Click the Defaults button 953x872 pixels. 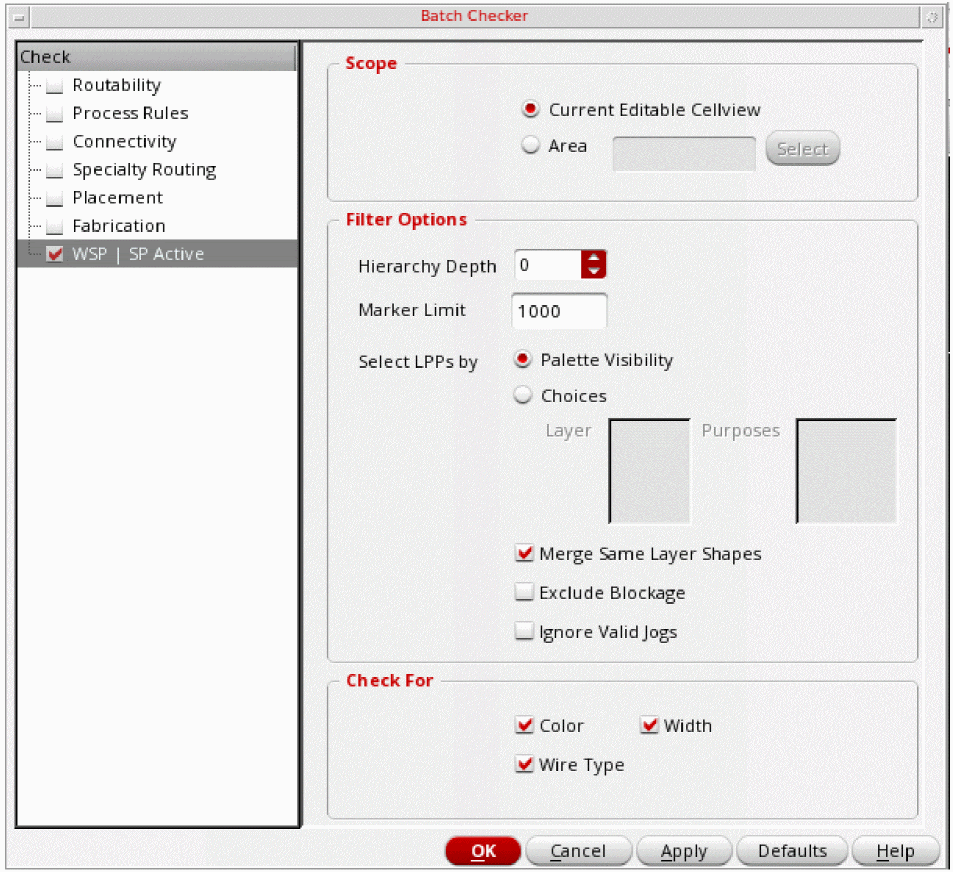(x=792, y=851)
